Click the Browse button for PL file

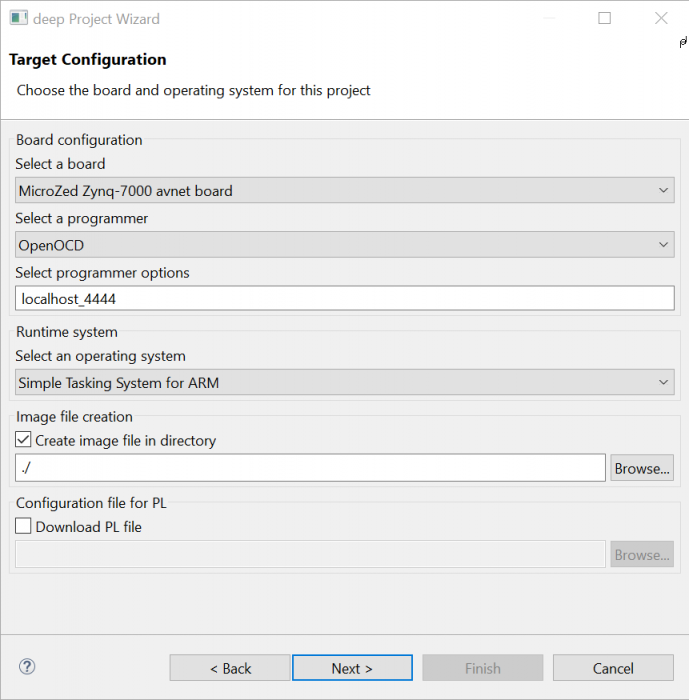coord(642,555)
